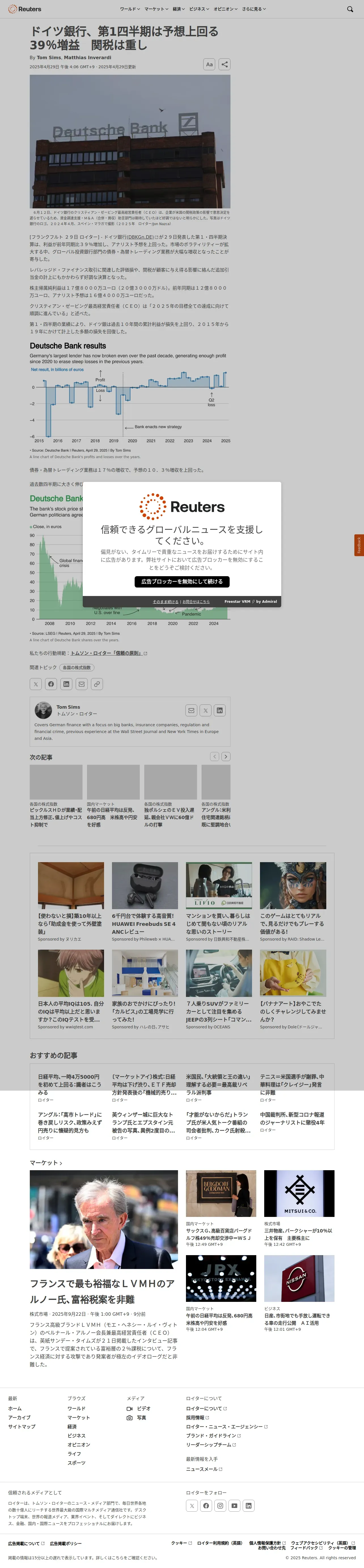This screenshot has height=1568, width=364.
Task: Click そのまま続ける link in popup
Action: click(x=165, y=601)
